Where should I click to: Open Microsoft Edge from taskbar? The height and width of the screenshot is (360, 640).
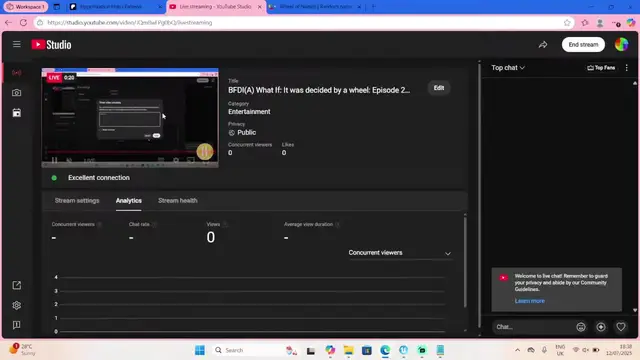point(385,350)
